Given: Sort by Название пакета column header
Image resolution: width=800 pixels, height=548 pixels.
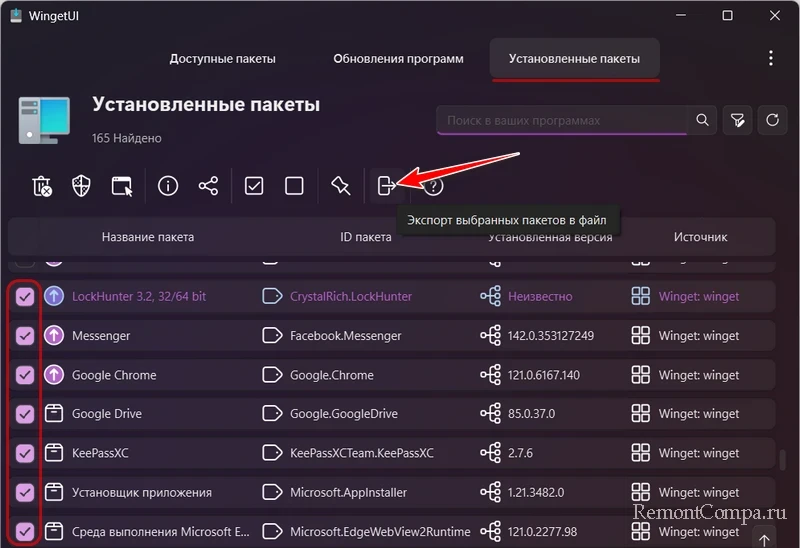Looking at the screenshot, I should coord(147,237).
